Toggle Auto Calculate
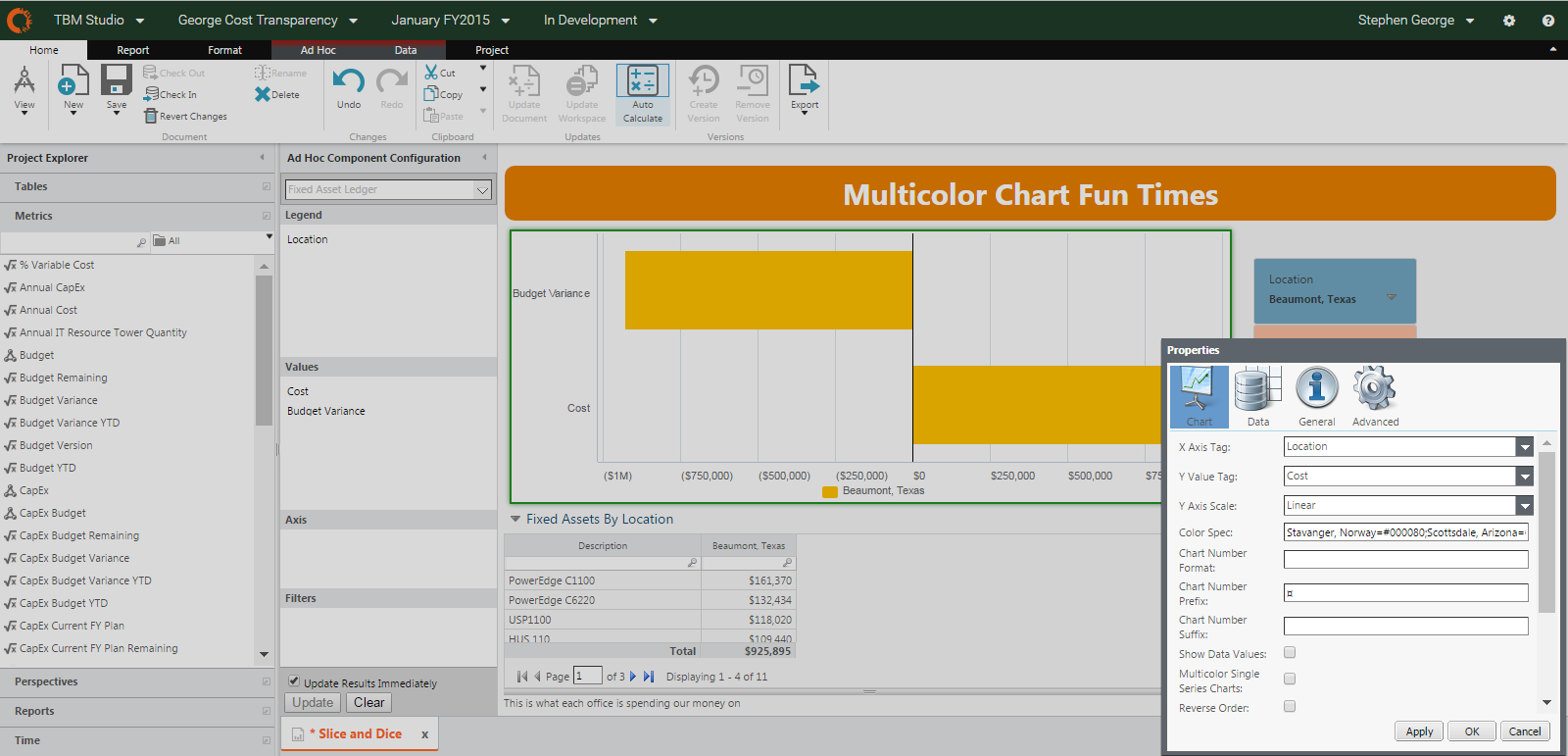 (643, 94)
